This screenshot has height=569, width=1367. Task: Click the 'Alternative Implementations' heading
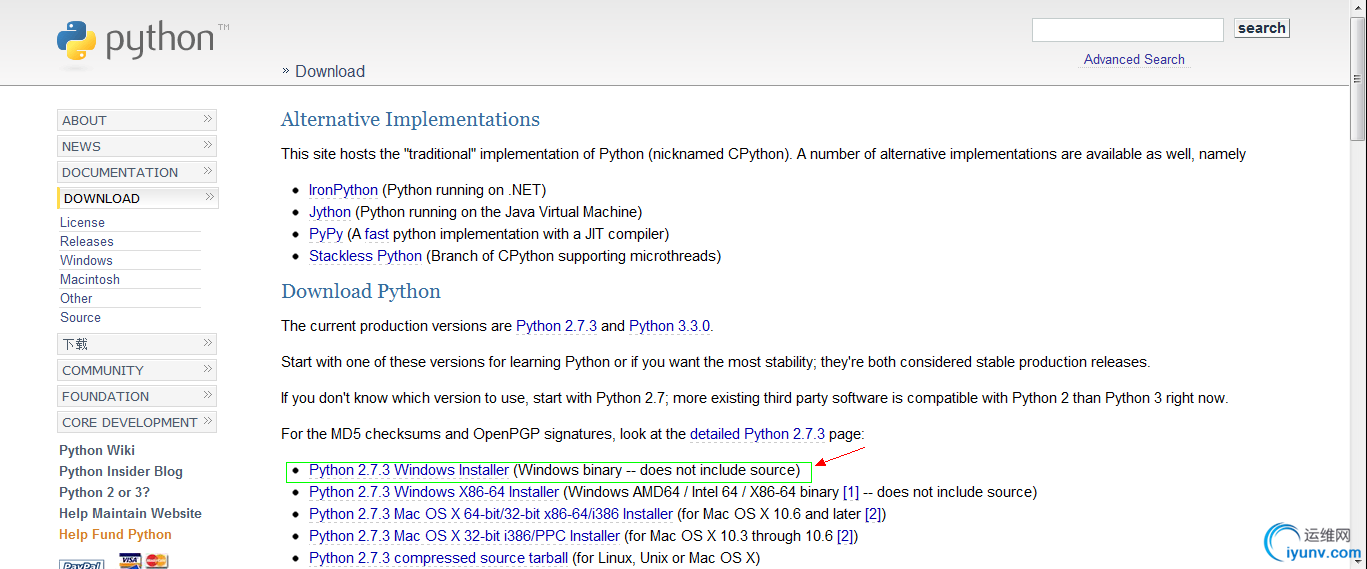[x=410, y=119]
